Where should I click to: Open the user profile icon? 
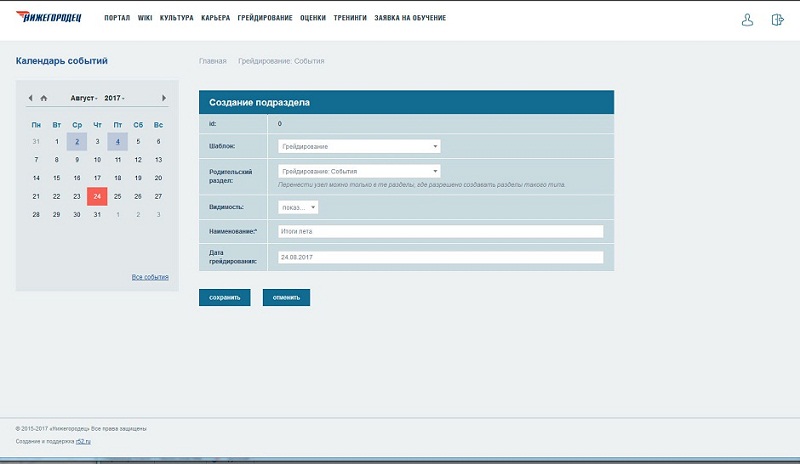click(x=747, y=19)
